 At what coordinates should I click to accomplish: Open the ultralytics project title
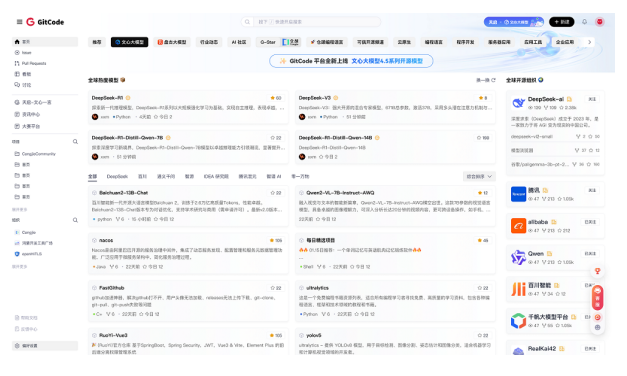tap(317, 288)
